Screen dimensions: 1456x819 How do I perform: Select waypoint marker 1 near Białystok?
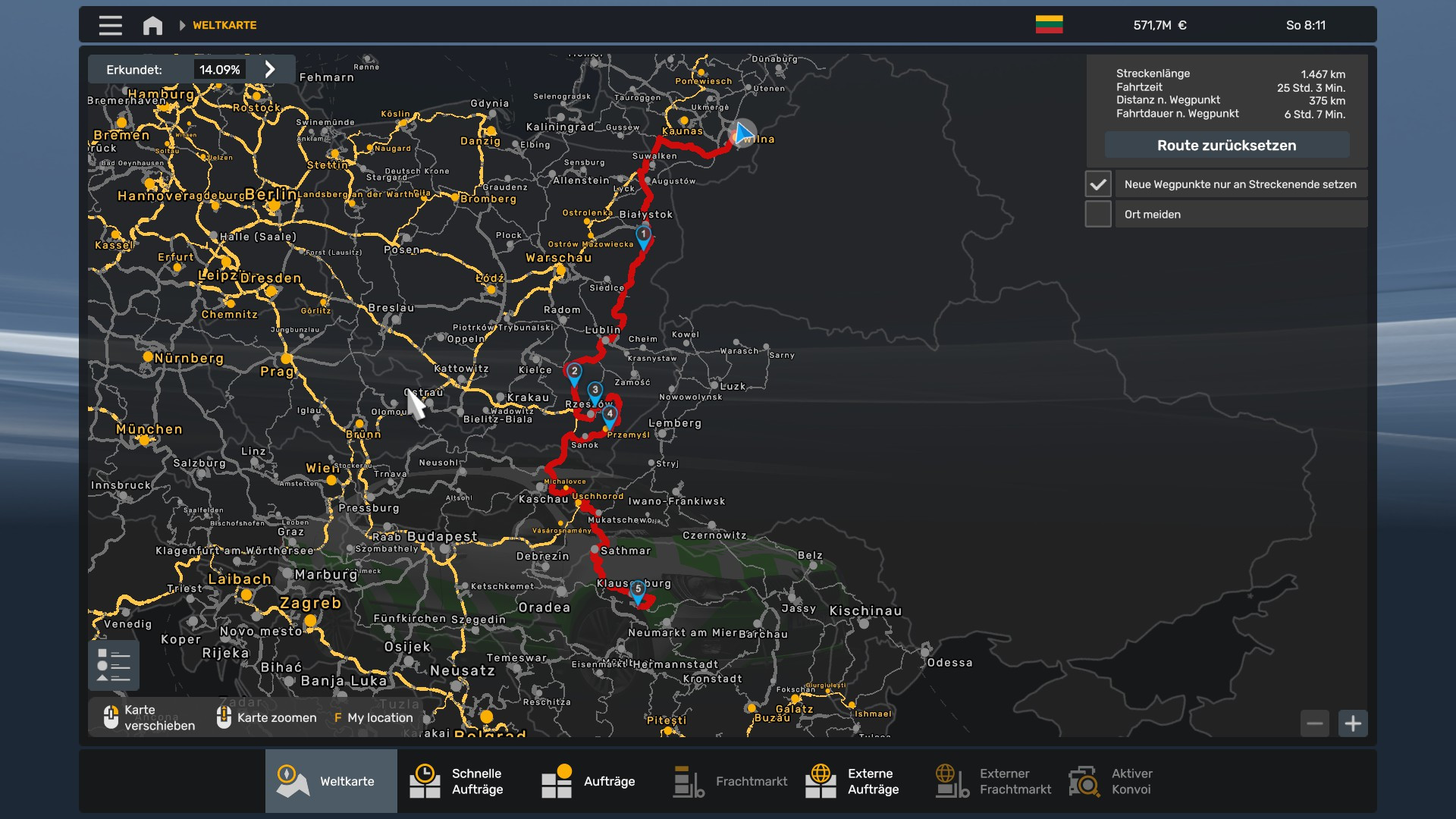pos(643,236)
